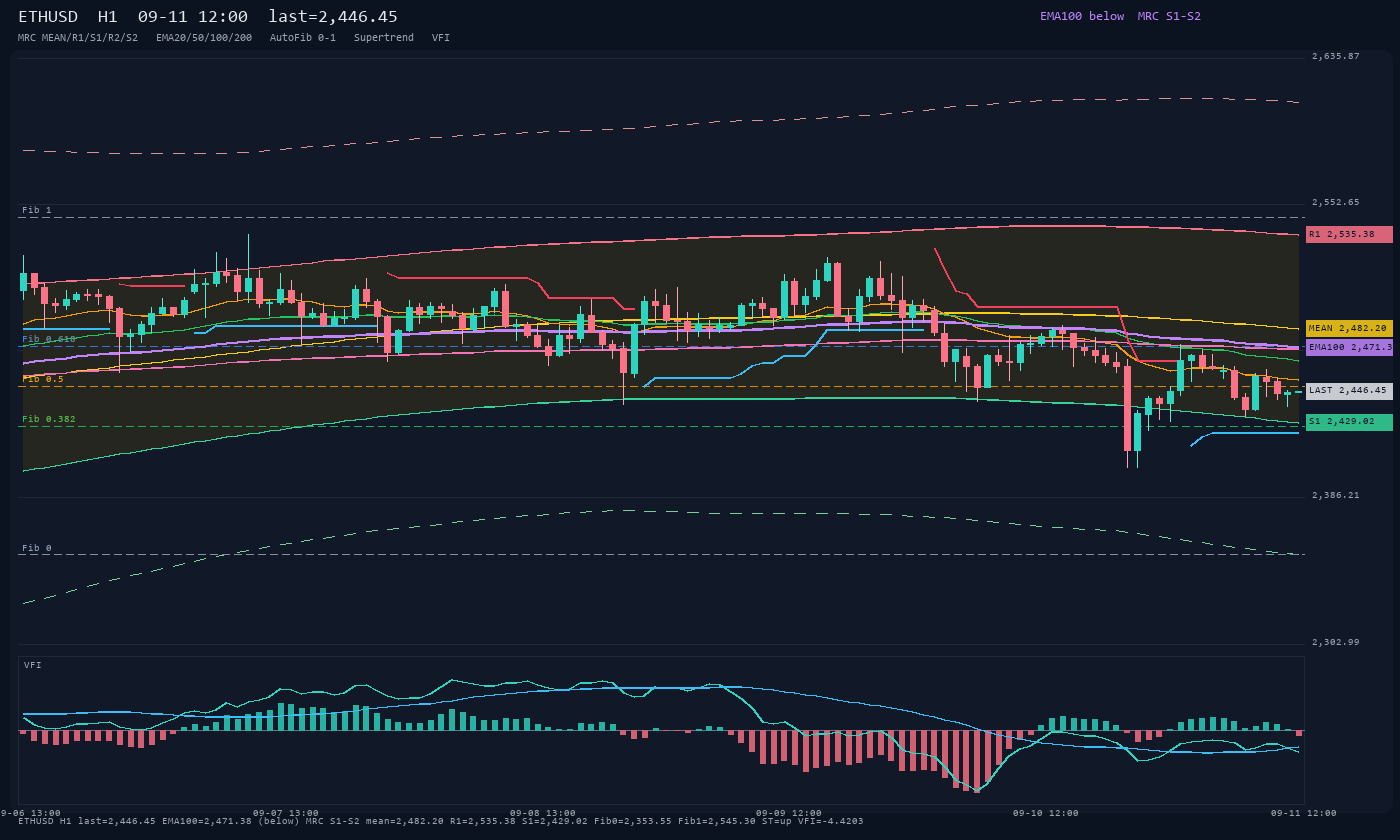The image size is (1400, 840).
Task: Click the MEAN 2,482.20 price label
Action: pyautogui.click(x=1349, y=328)
